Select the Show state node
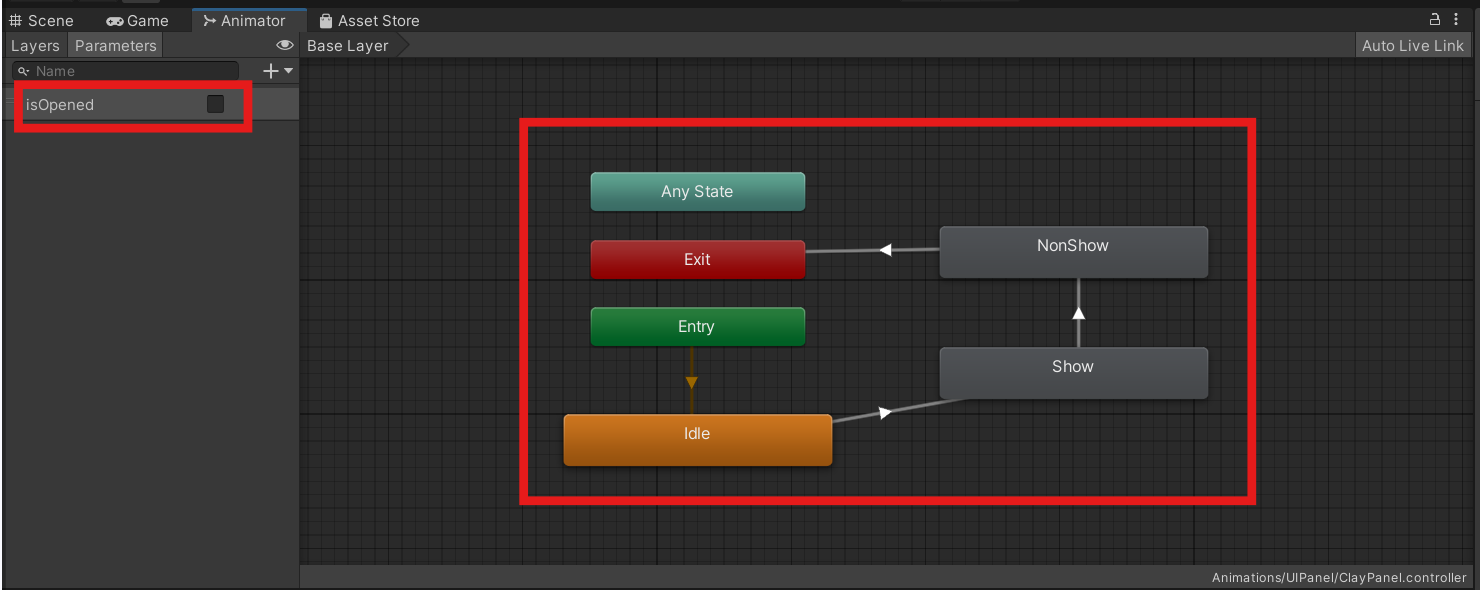Screen dimensions: 1480x590 click(1073, 373)
